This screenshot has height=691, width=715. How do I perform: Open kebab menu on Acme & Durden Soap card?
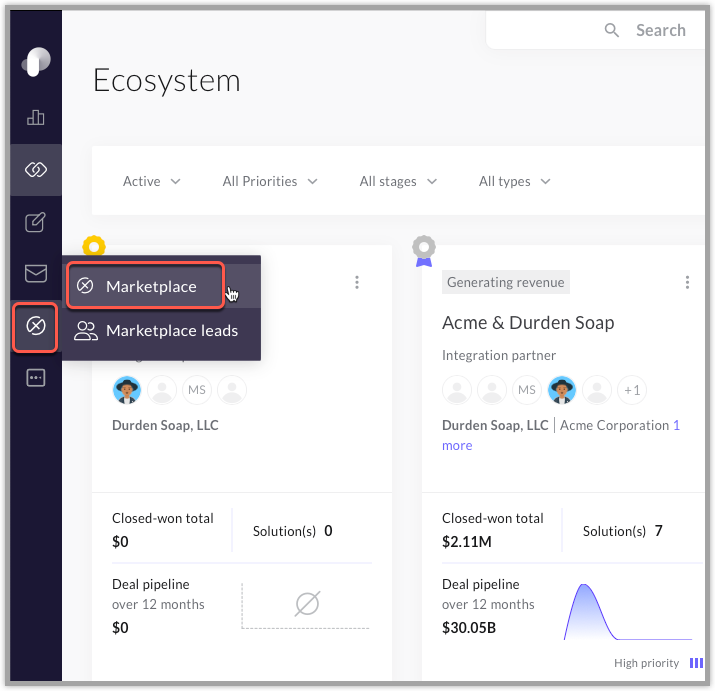(x=687, y=282)
